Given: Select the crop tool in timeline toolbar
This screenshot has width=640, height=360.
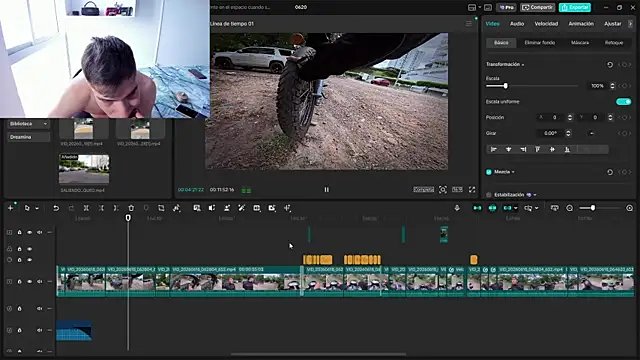Looking at the screenshot, I should [x=161, y=208].
